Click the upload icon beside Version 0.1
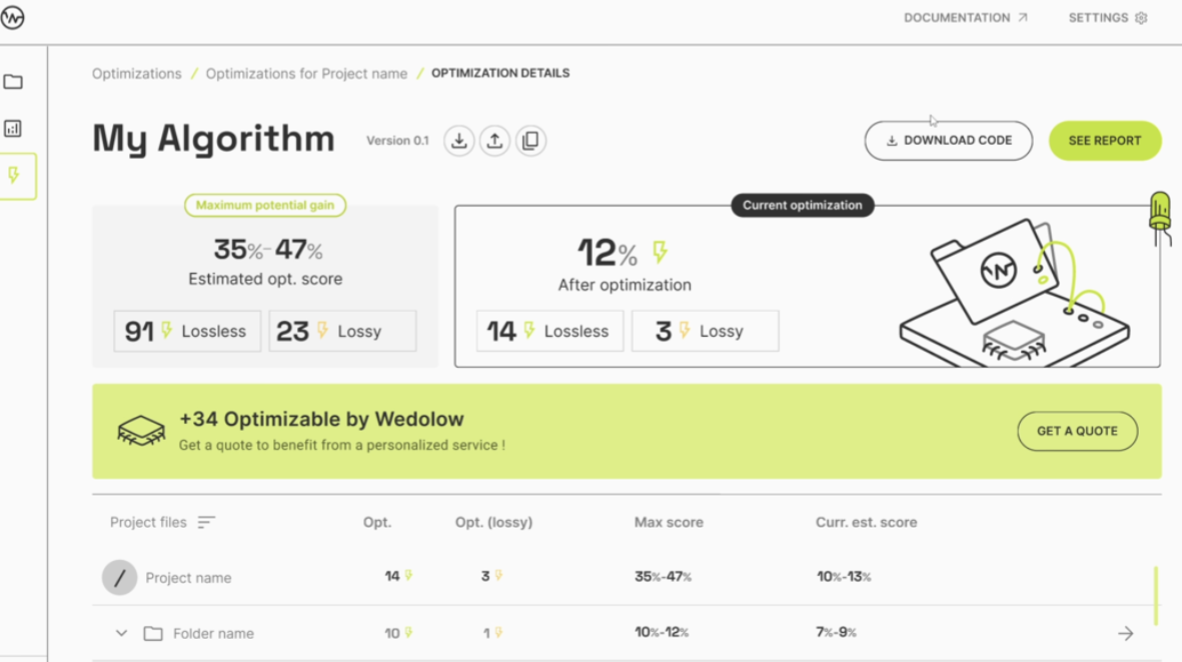 (495, 141)
